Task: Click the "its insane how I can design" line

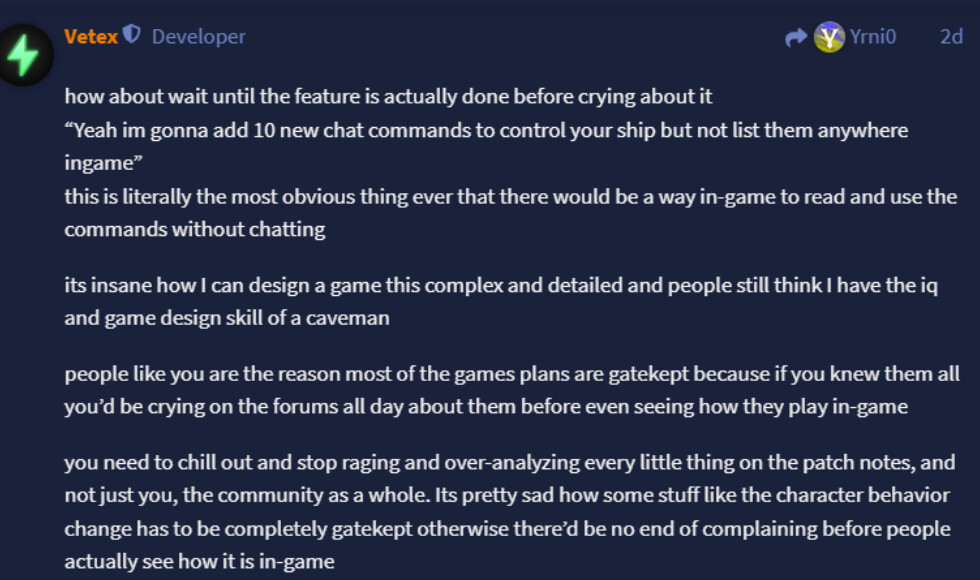Action: coord(501,285)
